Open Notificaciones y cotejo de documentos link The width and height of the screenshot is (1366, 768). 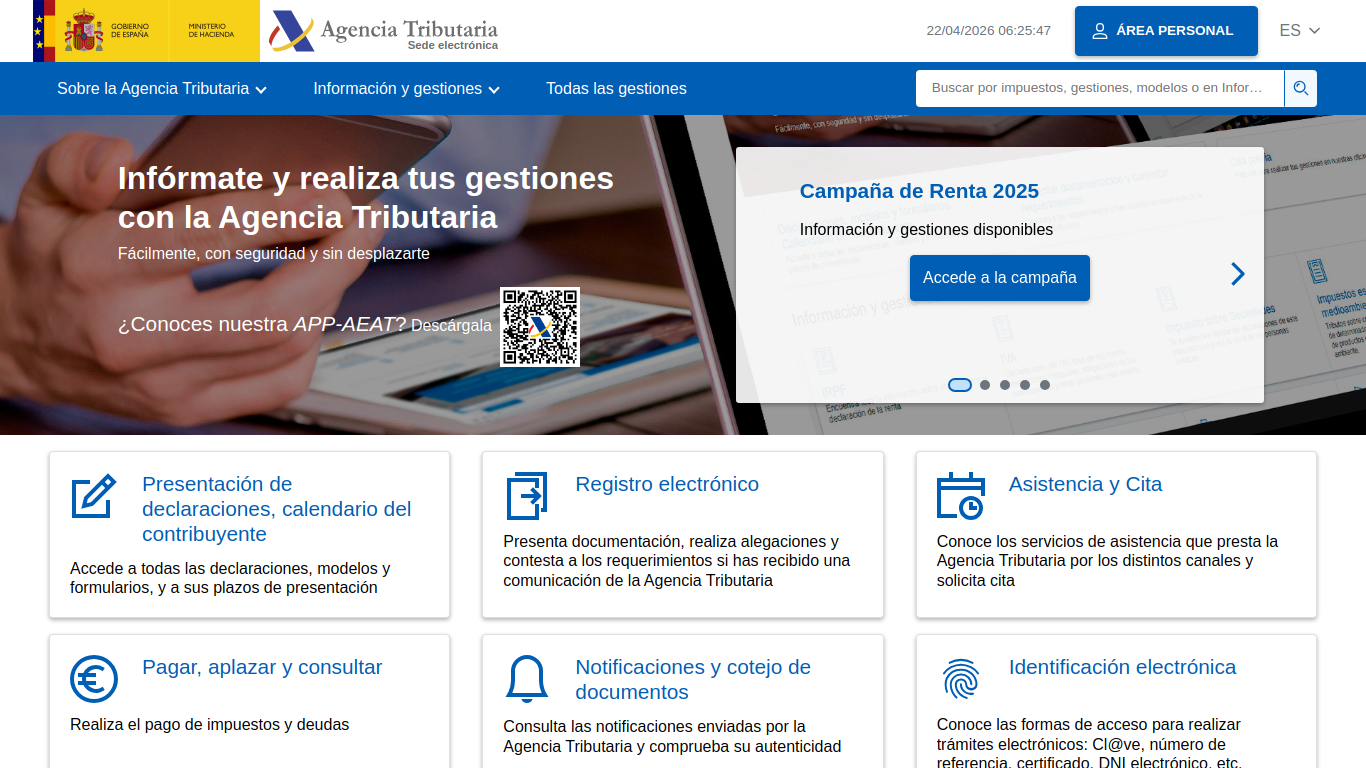point(693,680)
